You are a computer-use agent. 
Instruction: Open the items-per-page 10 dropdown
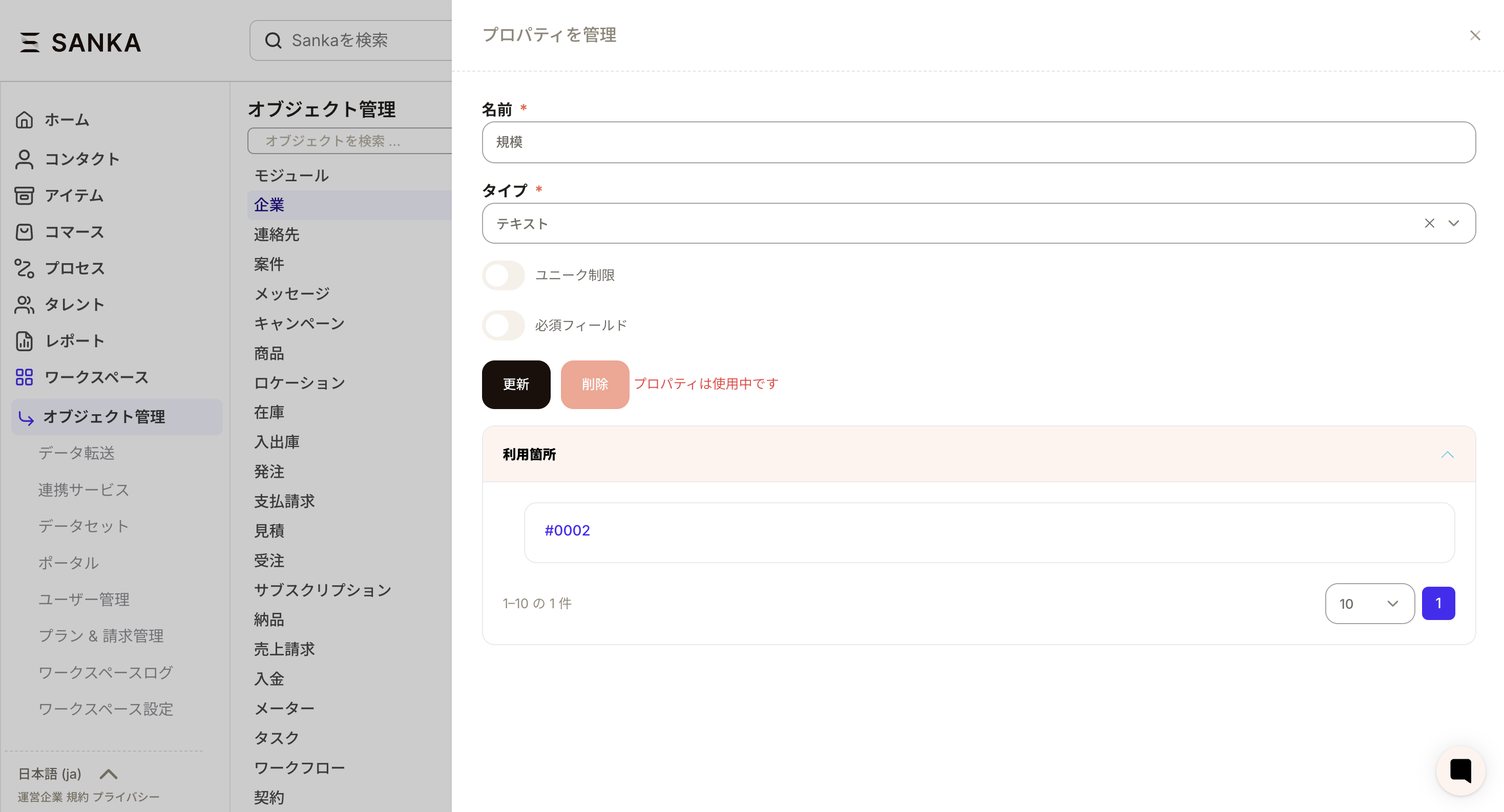click(x=1370, y=604)
